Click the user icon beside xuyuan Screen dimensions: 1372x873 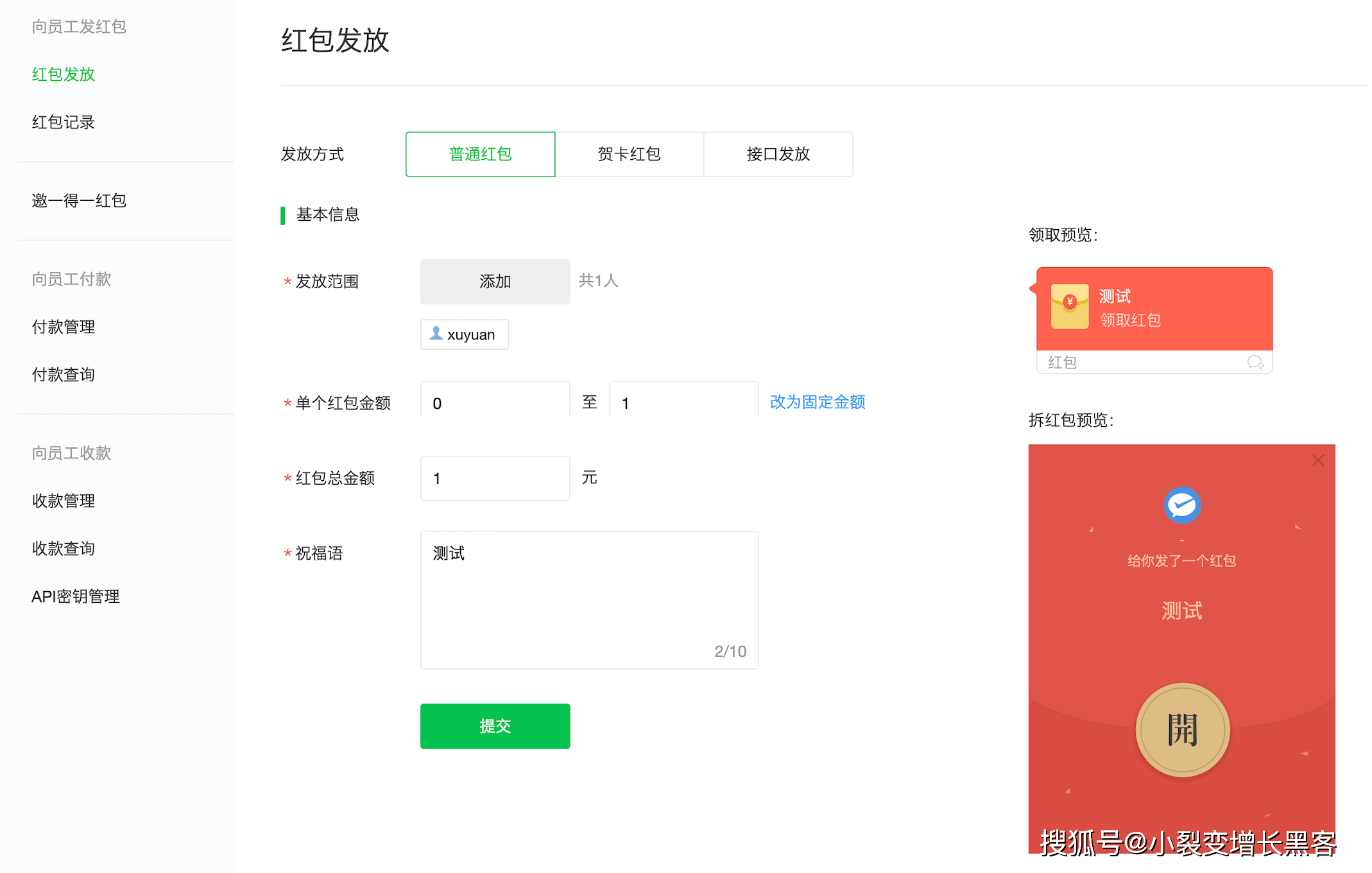click(436, 333)
